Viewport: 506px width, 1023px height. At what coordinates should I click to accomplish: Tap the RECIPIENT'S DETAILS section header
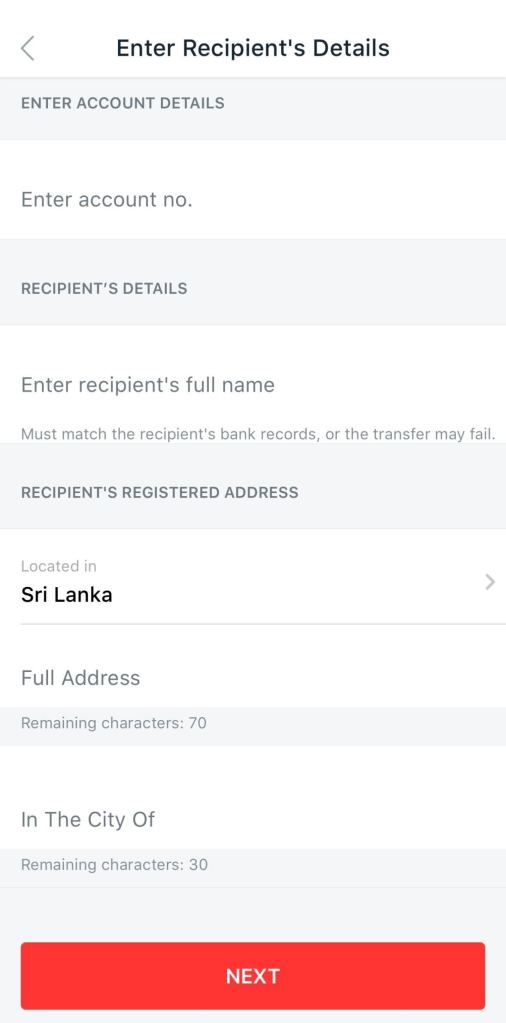tap(104, 288)
